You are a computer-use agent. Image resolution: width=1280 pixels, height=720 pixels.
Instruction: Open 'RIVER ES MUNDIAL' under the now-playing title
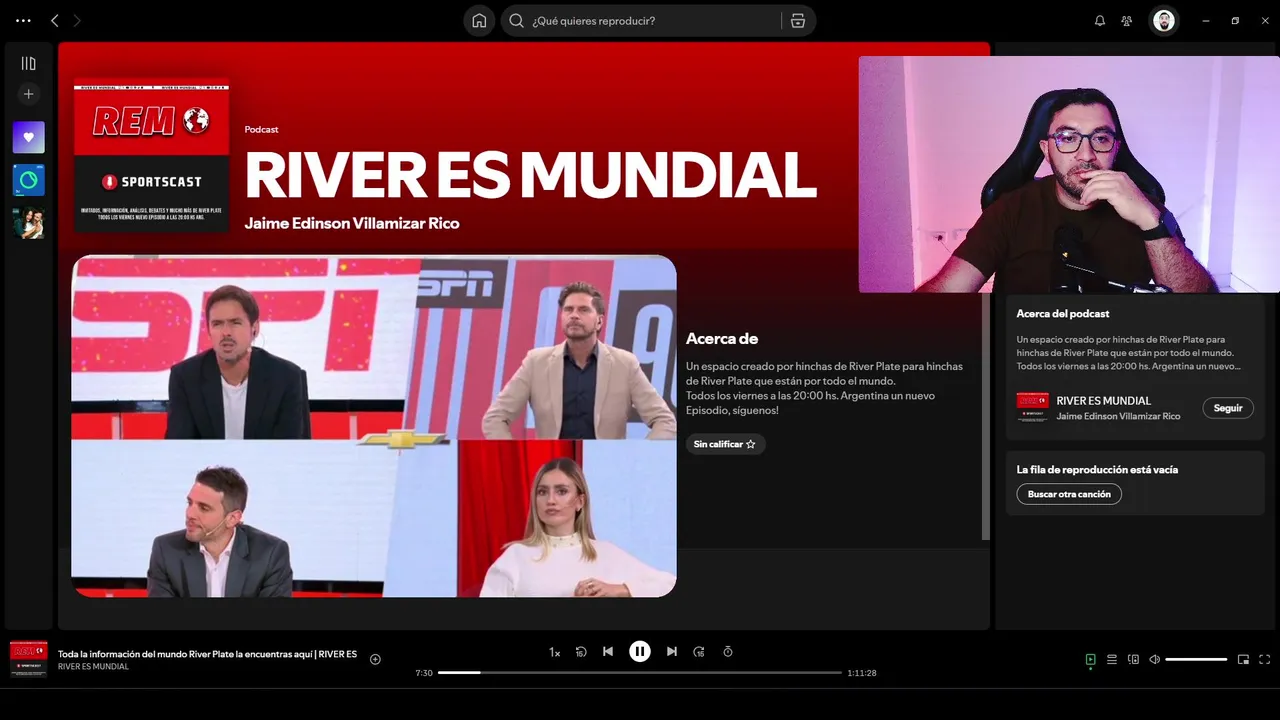pos(93,667)
